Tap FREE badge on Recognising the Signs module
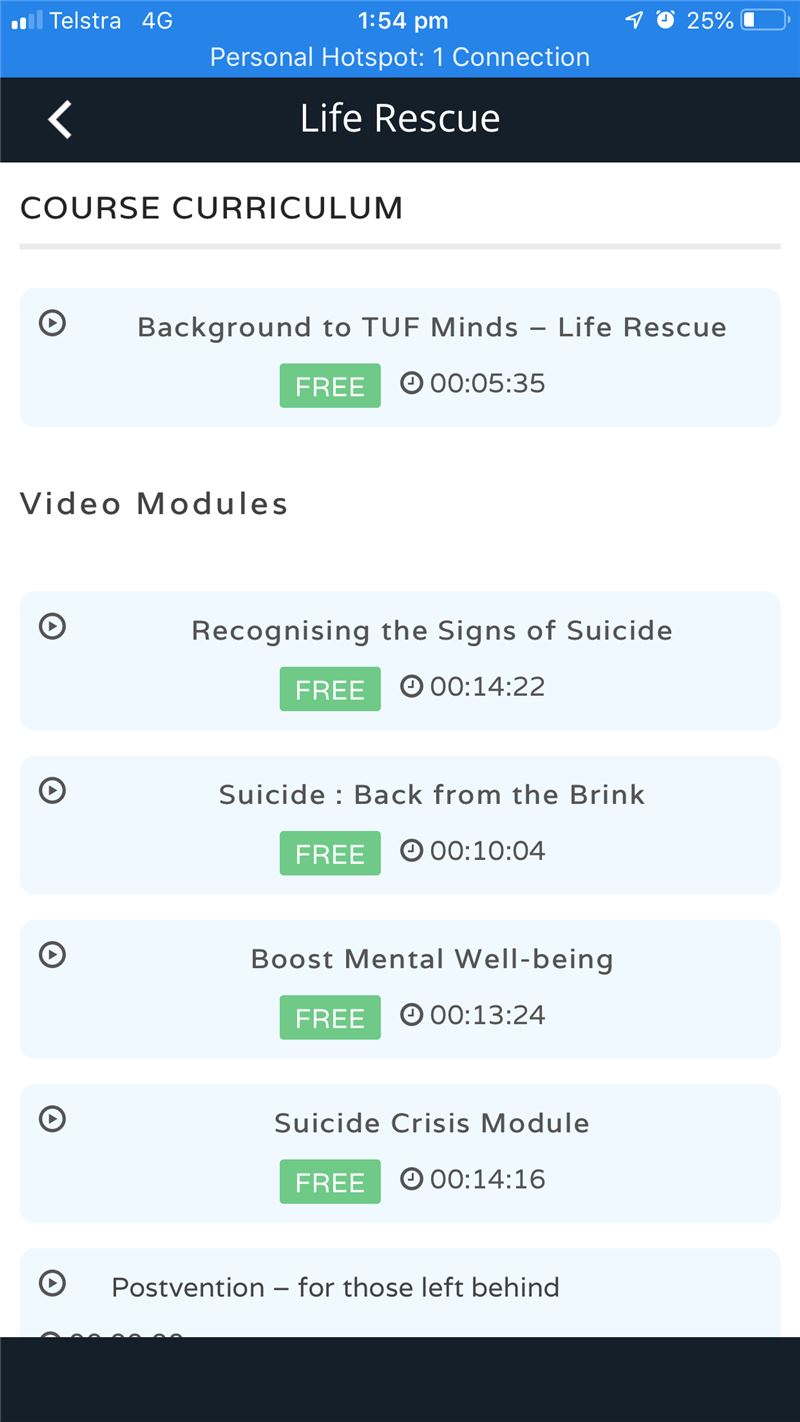The width and height of the screenshot is (800, 1422). [x=330, y=689]
